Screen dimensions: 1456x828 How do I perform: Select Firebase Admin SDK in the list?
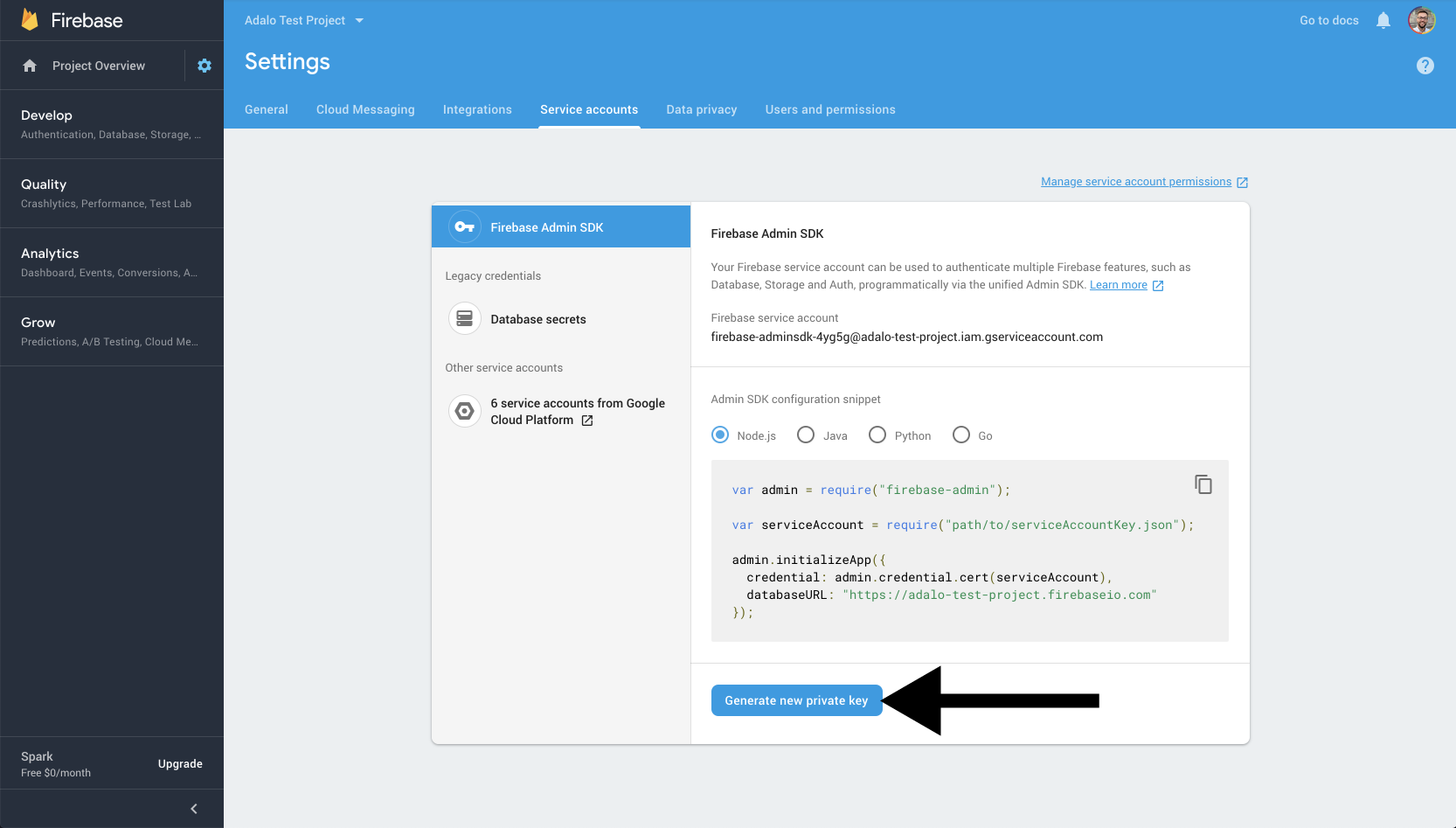tap(561, 226)
